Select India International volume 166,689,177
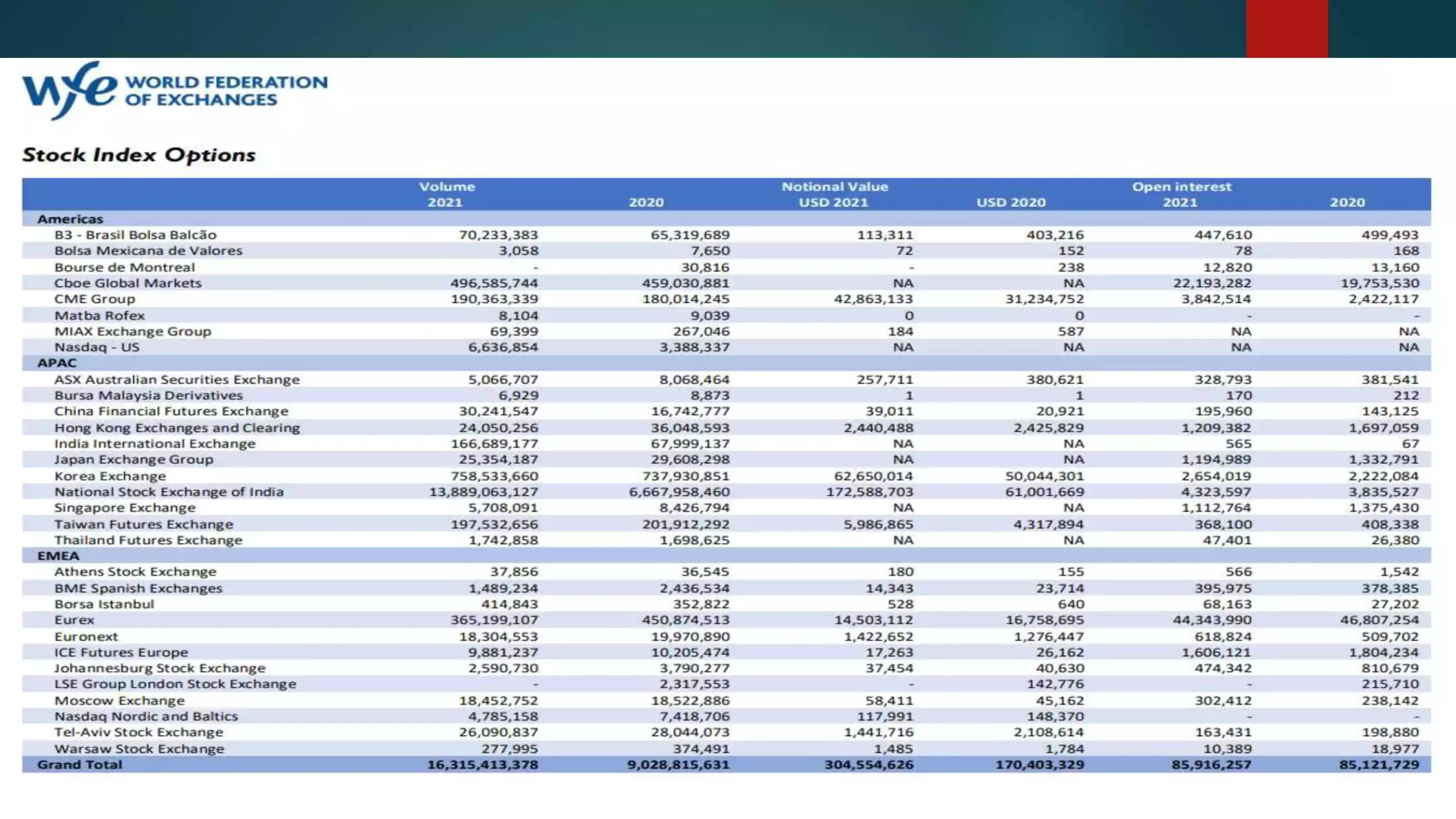The height and width of the screenshot is (819, 1456). coord(494,444)
